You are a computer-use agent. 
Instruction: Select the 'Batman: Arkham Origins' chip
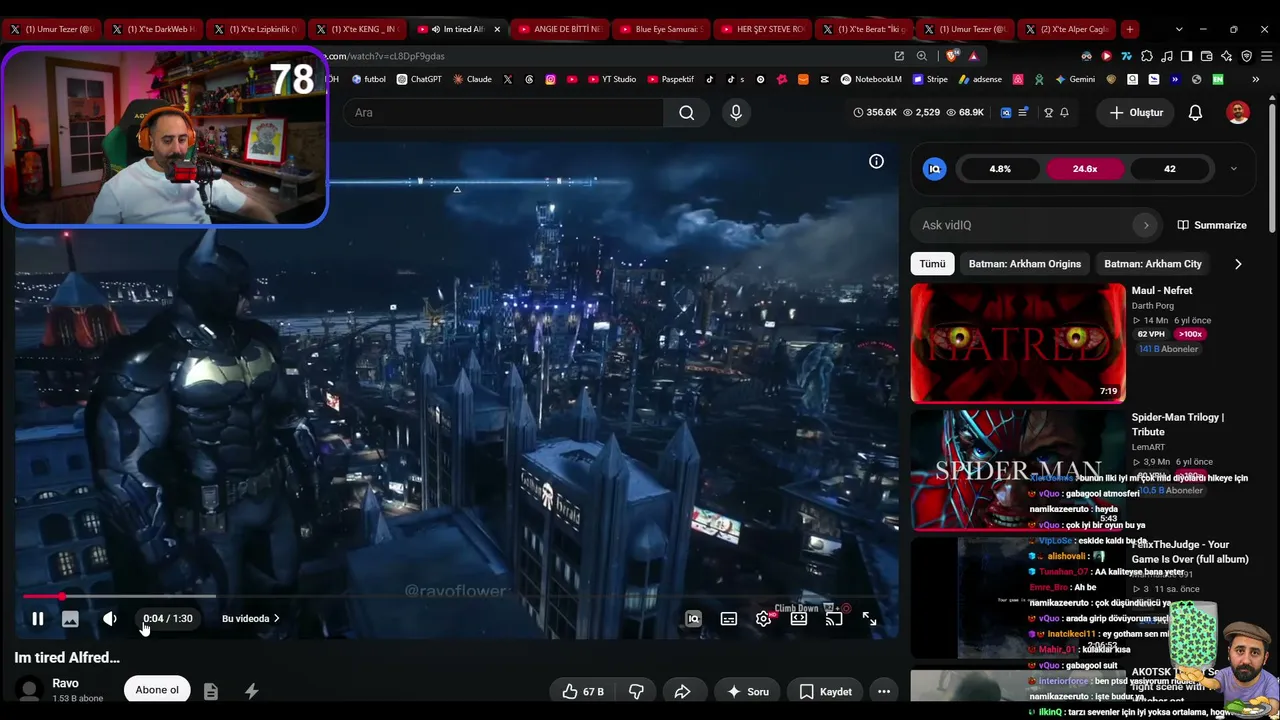tap(1025, 264)
